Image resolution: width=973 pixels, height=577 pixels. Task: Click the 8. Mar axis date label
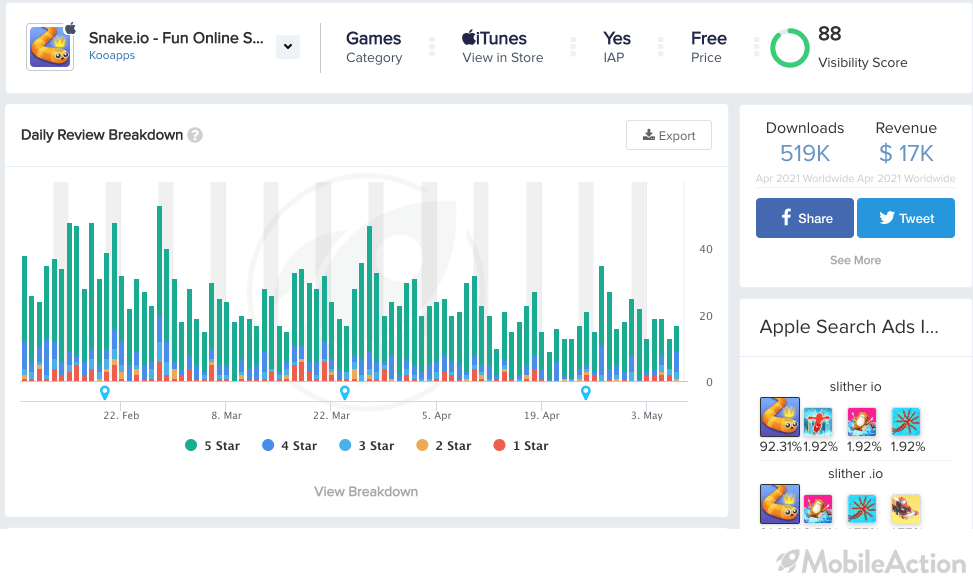[x=226, y=416]
